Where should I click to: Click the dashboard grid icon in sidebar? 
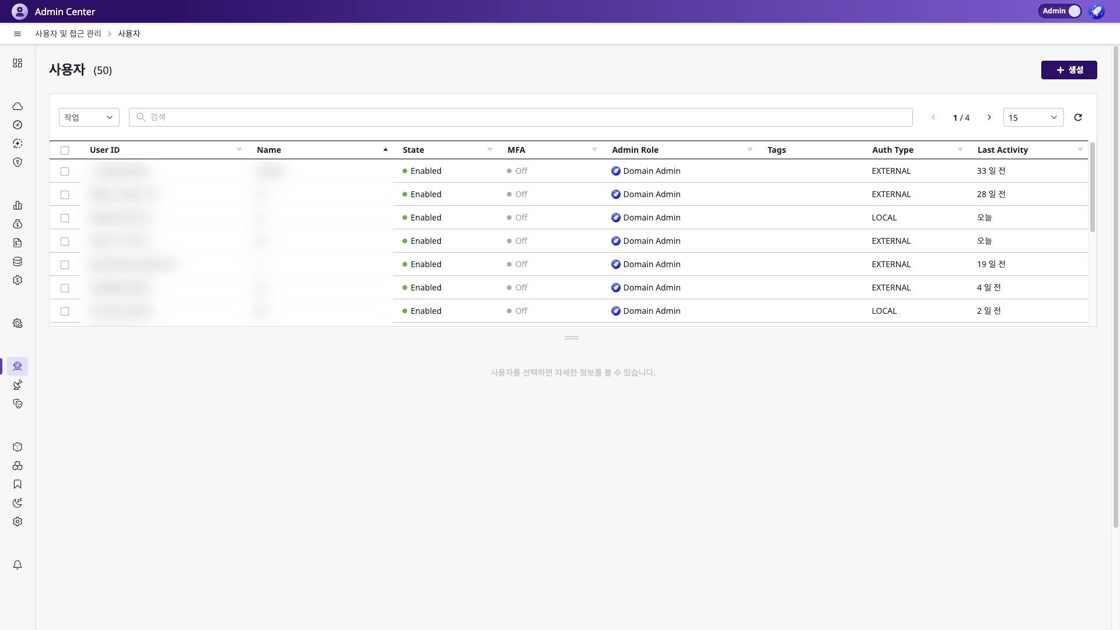(17, 63)
